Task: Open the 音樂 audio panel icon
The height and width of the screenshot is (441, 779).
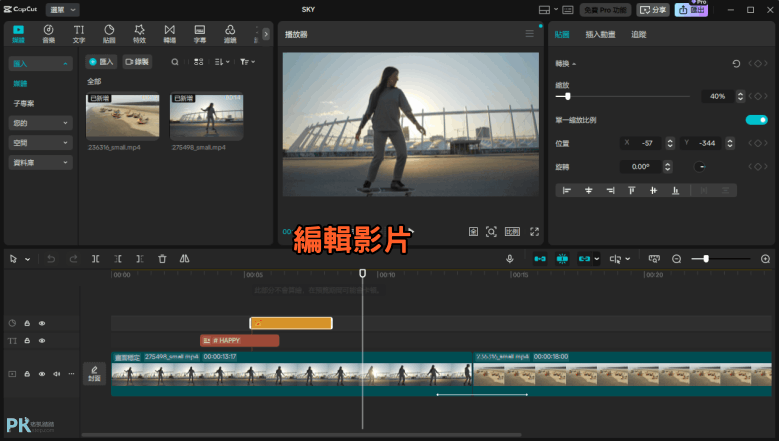Action: 49,34
